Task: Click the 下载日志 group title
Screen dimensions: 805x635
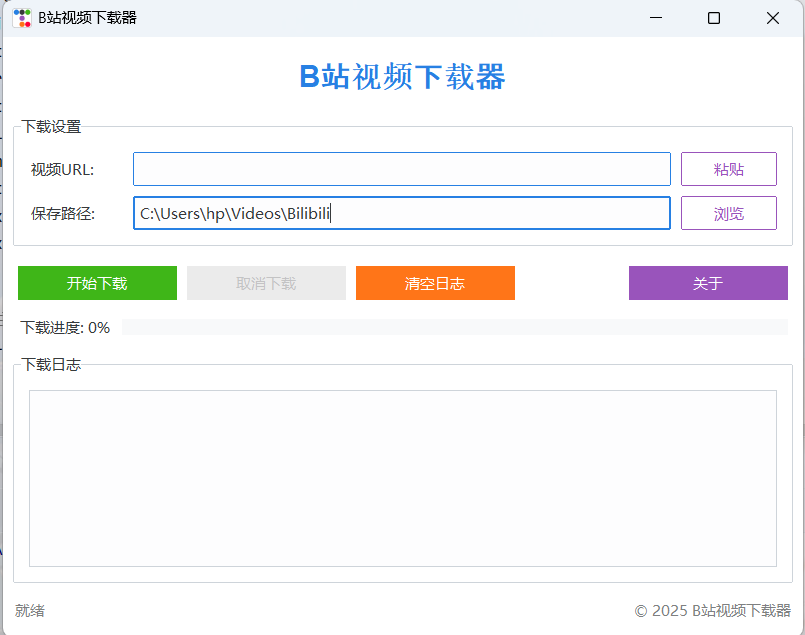Action: point(51,364)
